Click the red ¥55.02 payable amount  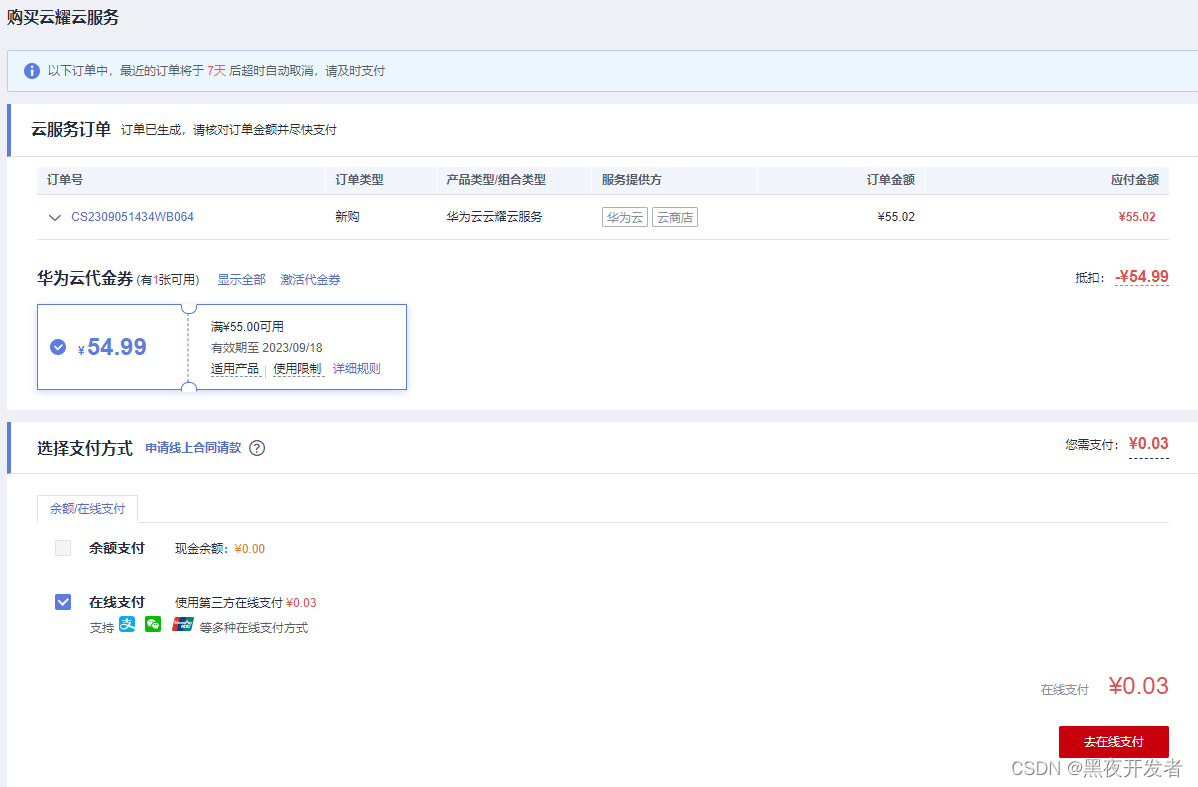point(1137,217)
